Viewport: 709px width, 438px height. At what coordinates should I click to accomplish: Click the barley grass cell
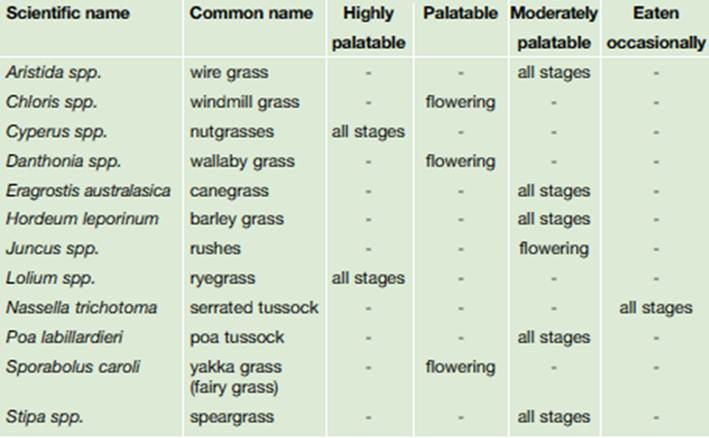pyautogui.click(x=236, y=219)
